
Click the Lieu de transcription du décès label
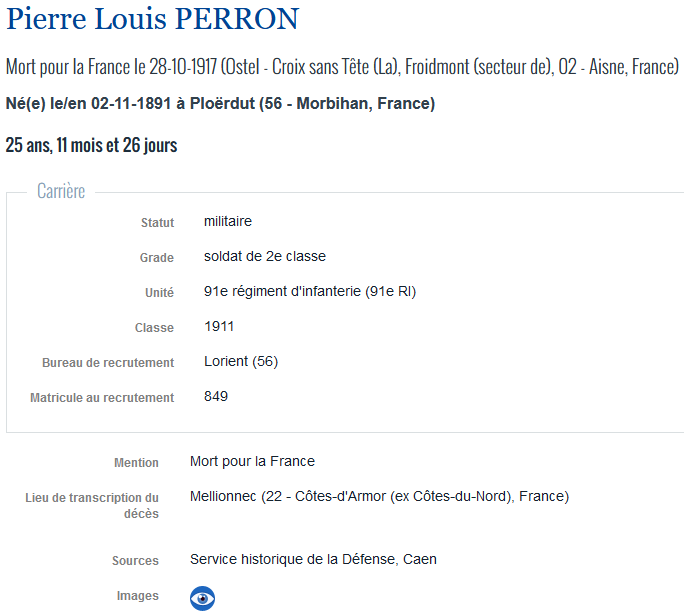coord(92,505)
